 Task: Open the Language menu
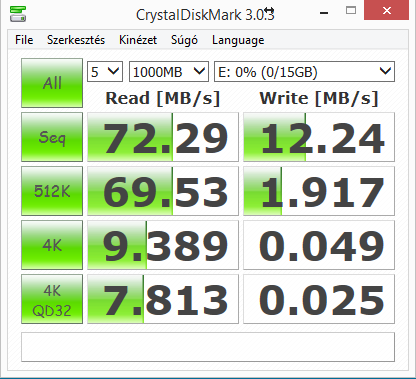coord(238,40)
